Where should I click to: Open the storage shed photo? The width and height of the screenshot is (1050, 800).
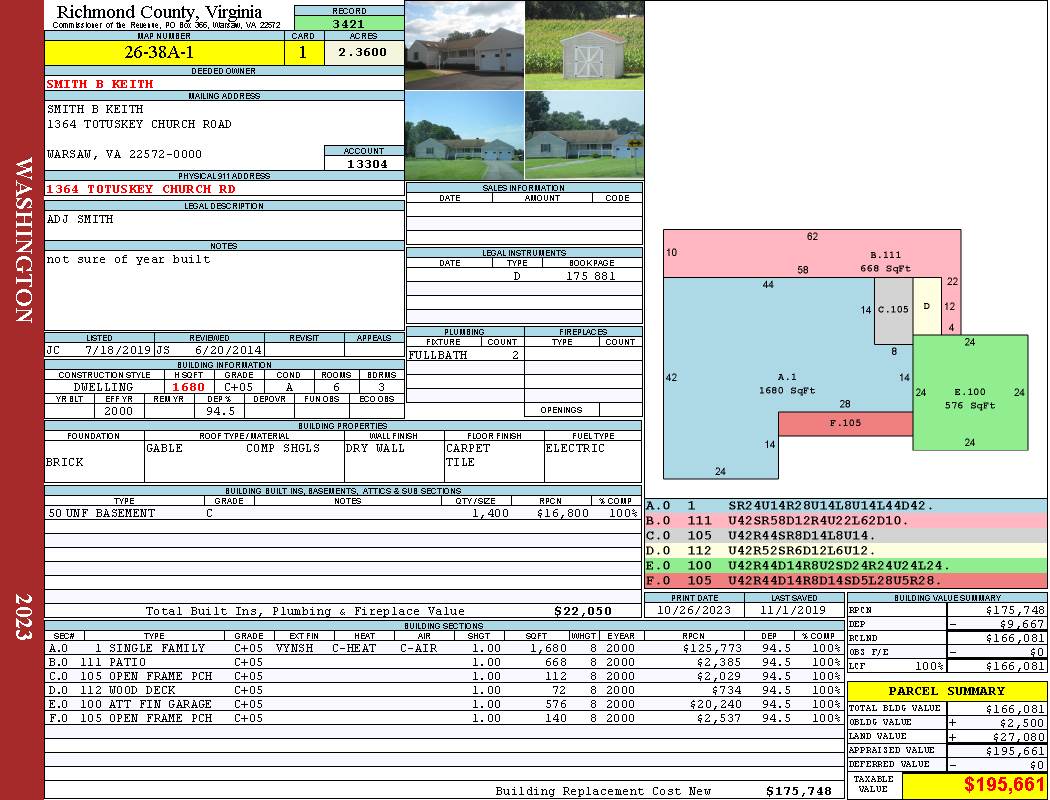pyautogui.click(x=585, y=45)
